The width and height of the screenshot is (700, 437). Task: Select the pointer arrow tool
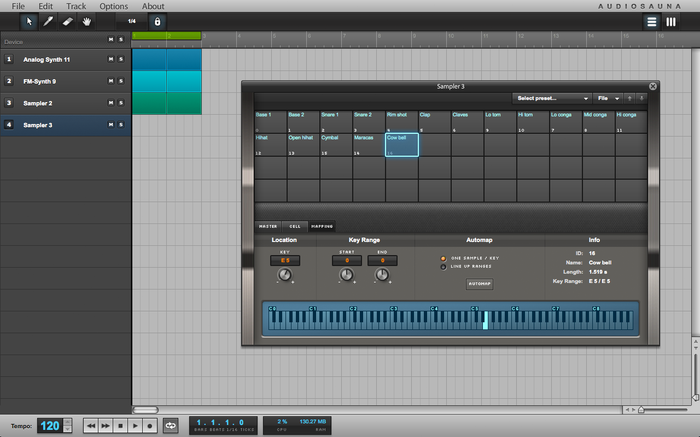(x=28, y=21)
